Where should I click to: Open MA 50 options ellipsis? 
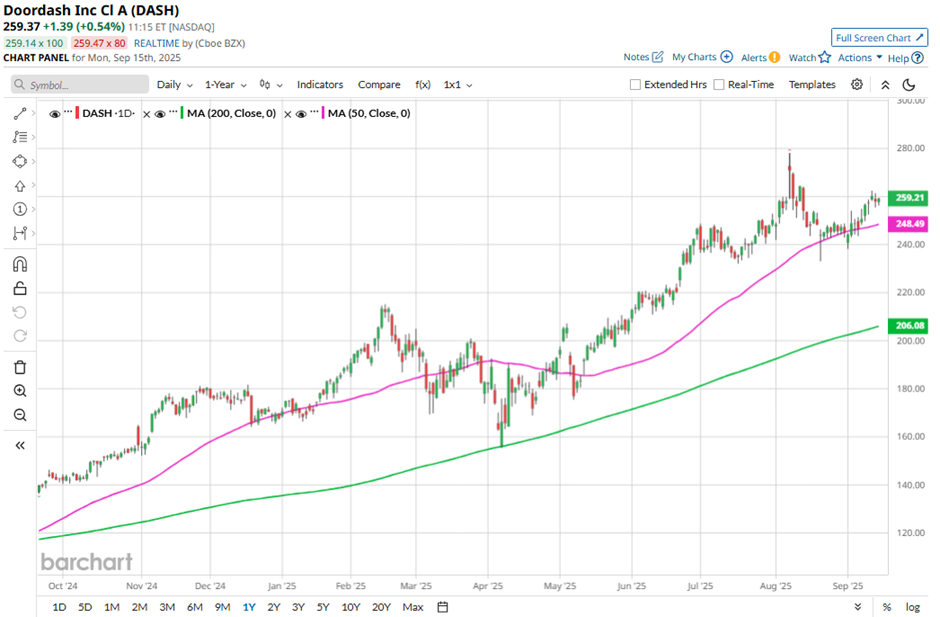coord(314,112)
